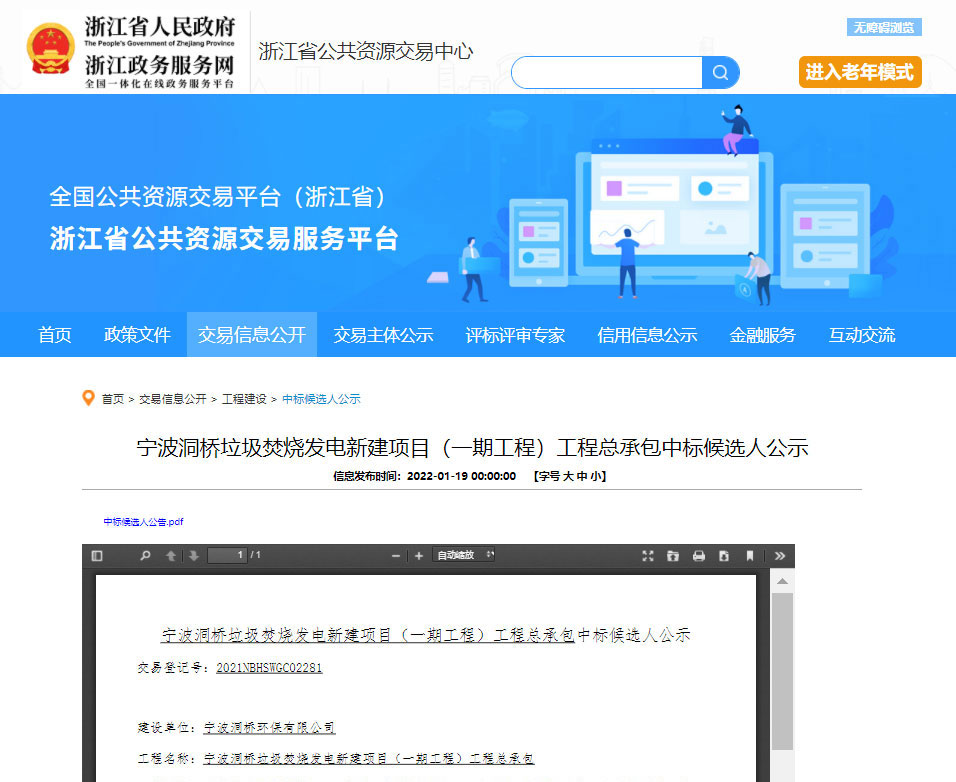Click the site search input field
The image size is (956, 782).
click(x=607, y=73)
